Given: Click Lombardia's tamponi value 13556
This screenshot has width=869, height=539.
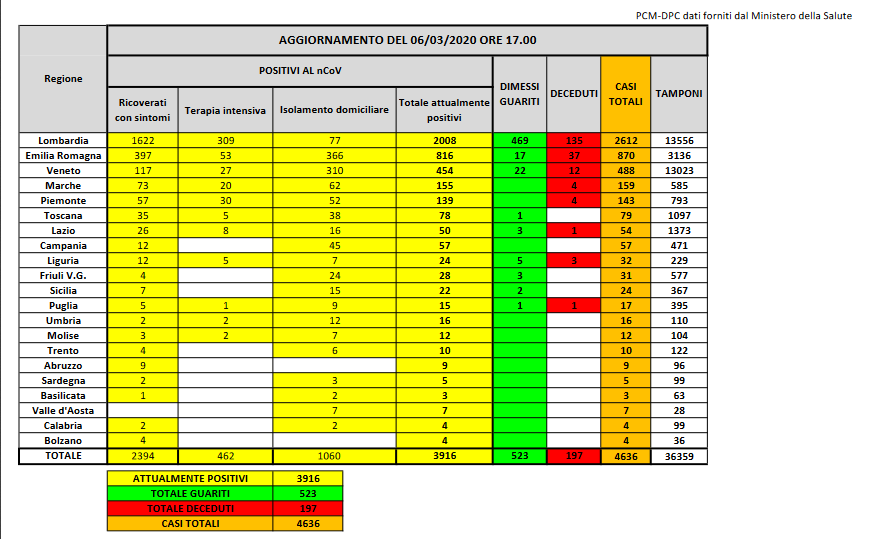Looking at the screenshot, I should [x=679, y=141].
